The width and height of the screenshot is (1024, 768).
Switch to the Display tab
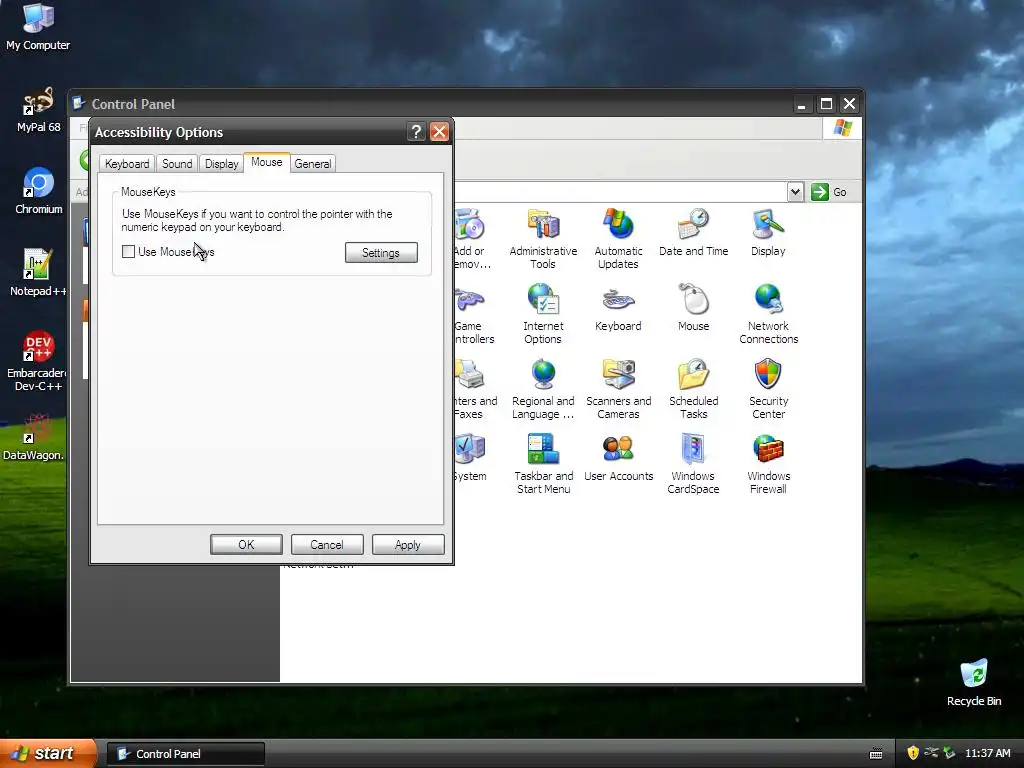221,163
